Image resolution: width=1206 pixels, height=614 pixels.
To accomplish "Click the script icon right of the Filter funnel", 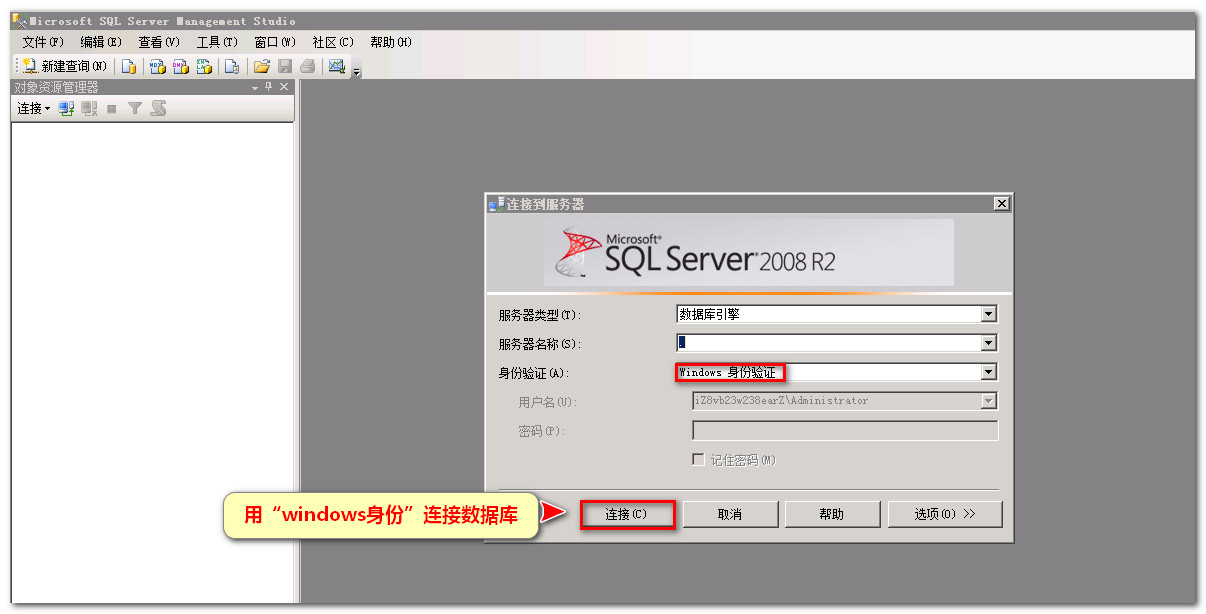I will click(158, 108).
